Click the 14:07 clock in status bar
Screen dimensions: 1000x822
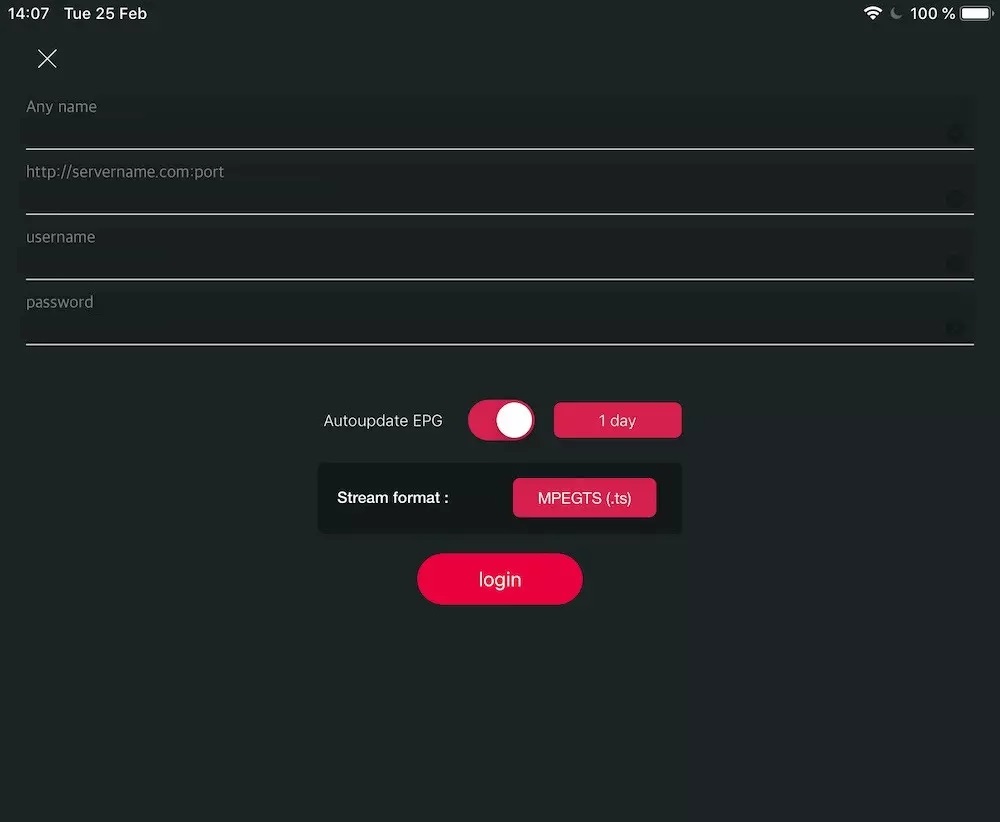29,13
